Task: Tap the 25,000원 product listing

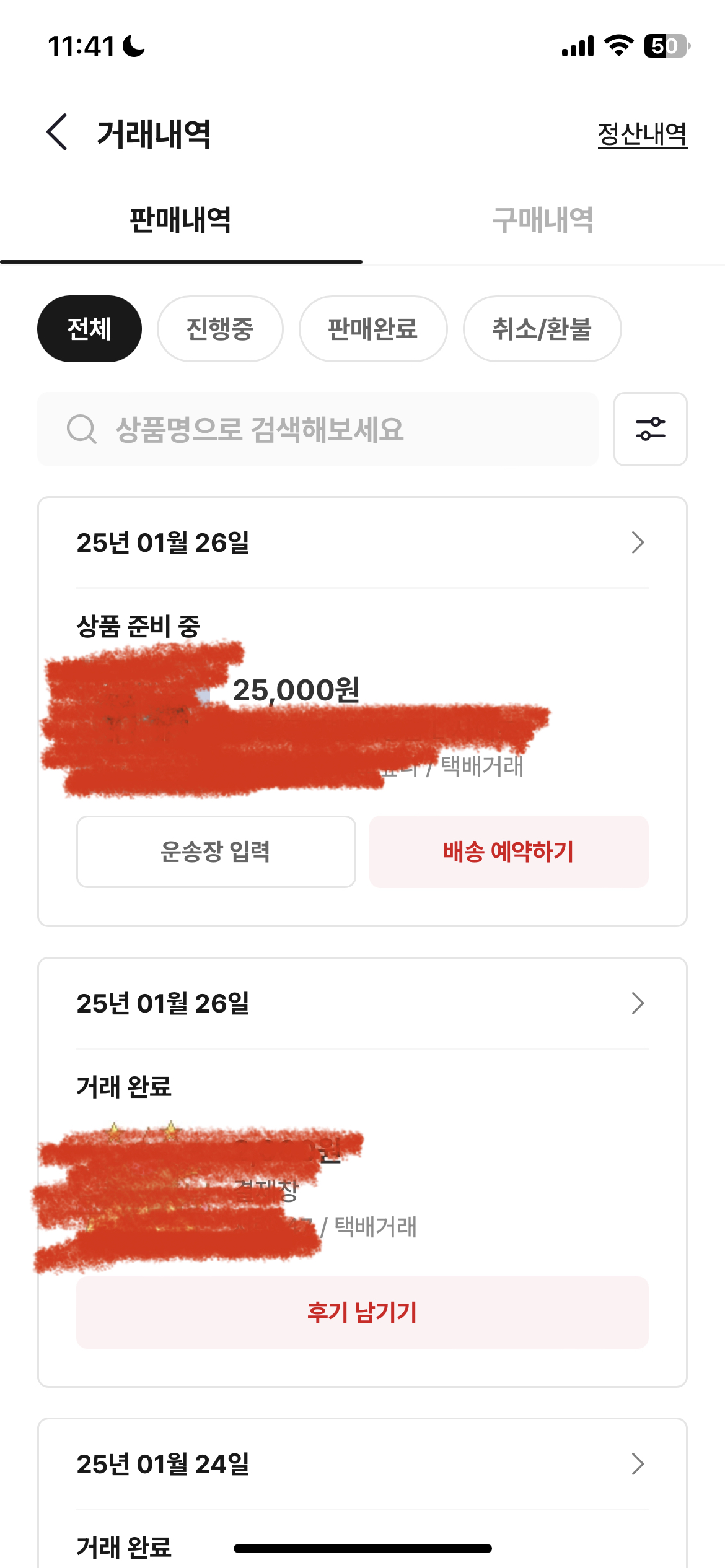Action: (296, 690)
